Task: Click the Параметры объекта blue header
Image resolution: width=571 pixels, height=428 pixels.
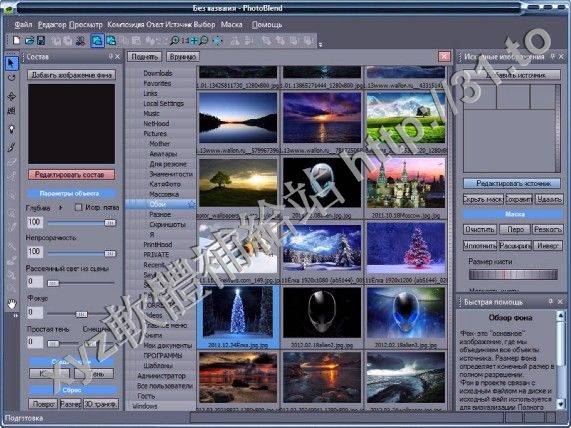Action: (71, 193)
